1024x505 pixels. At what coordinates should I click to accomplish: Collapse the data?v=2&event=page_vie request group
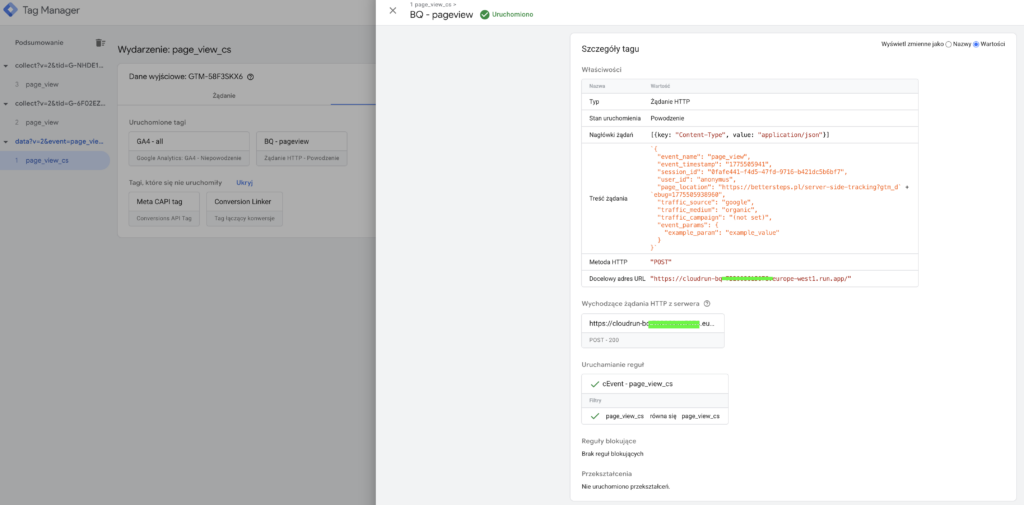click(5, 141)
